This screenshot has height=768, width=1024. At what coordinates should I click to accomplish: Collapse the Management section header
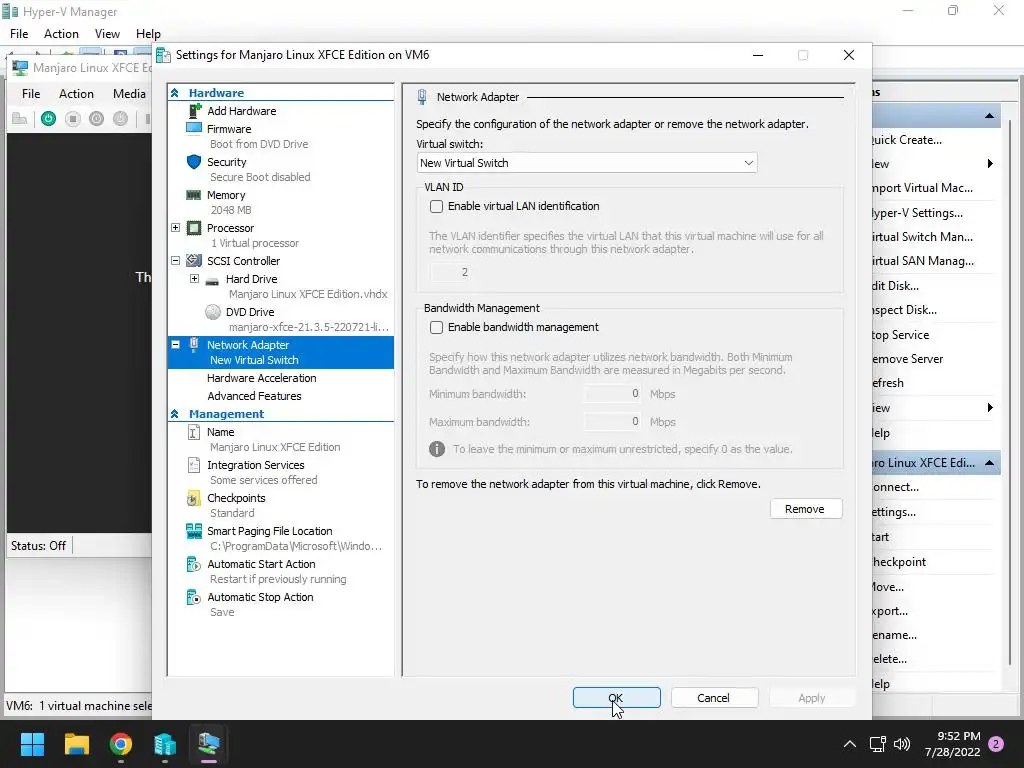(174, 413)
